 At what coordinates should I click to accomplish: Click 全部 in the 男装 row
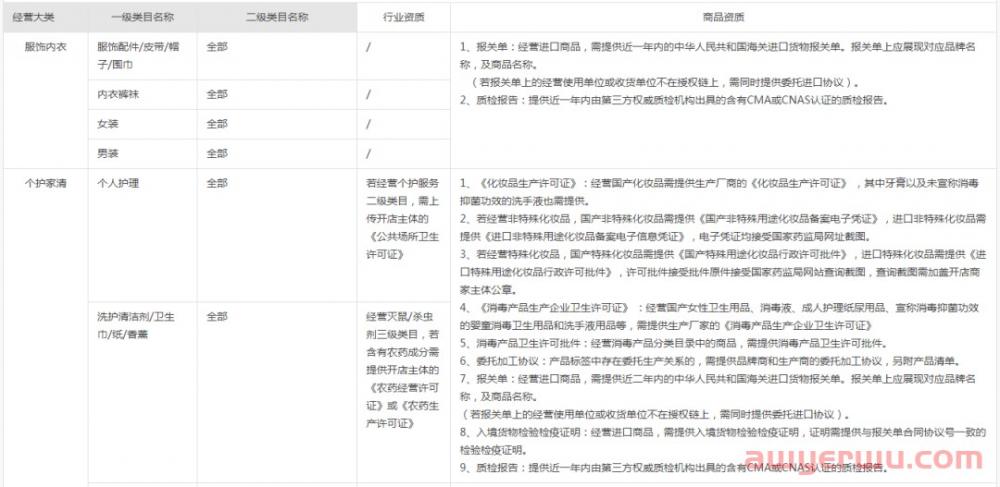(x=217, y=154)
